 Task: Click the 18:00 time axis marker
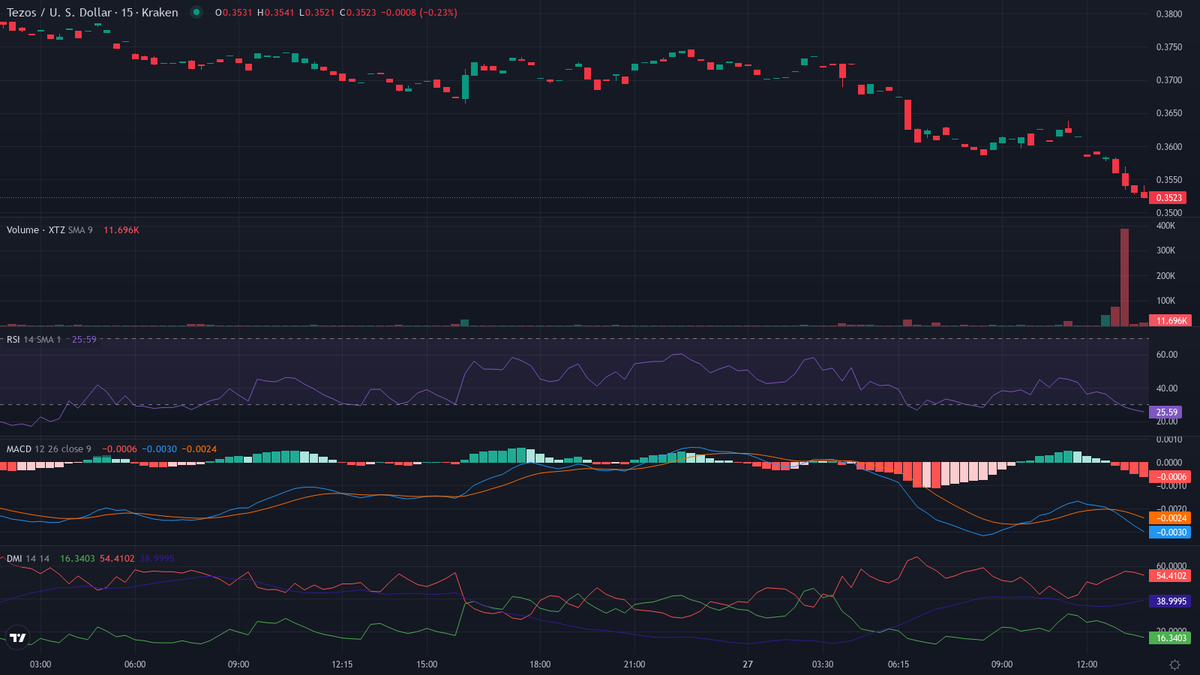pyautogui.click(x=540, y=664)
